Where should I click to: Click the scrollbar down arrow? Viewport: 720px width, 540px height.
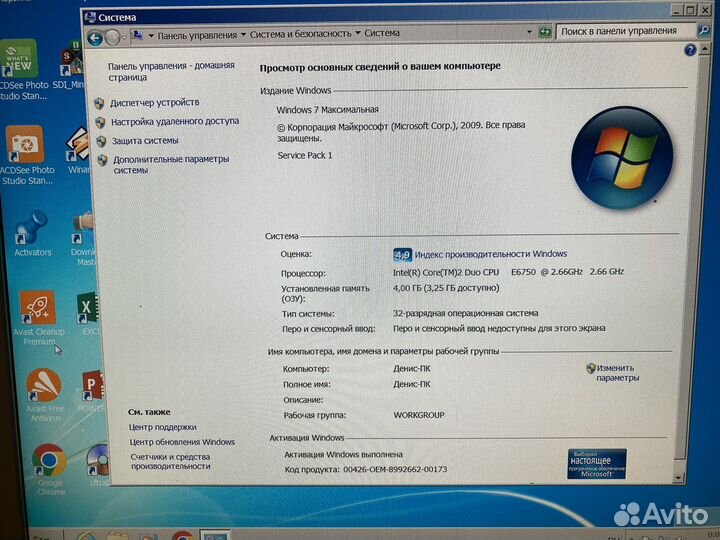tap(679, 478)
